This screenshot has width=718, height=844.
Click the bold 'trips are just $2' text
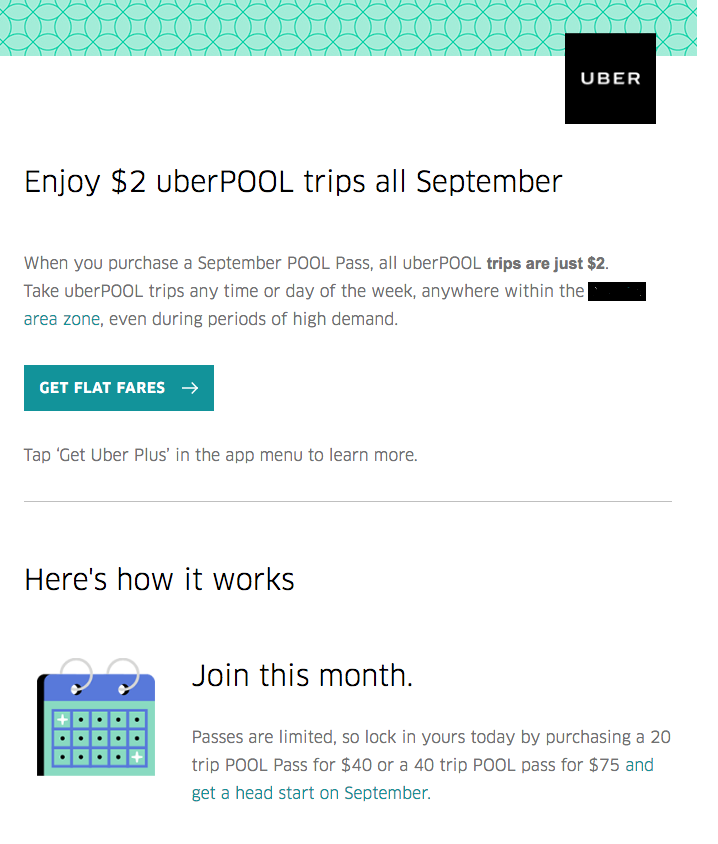[x=546, y=263]
